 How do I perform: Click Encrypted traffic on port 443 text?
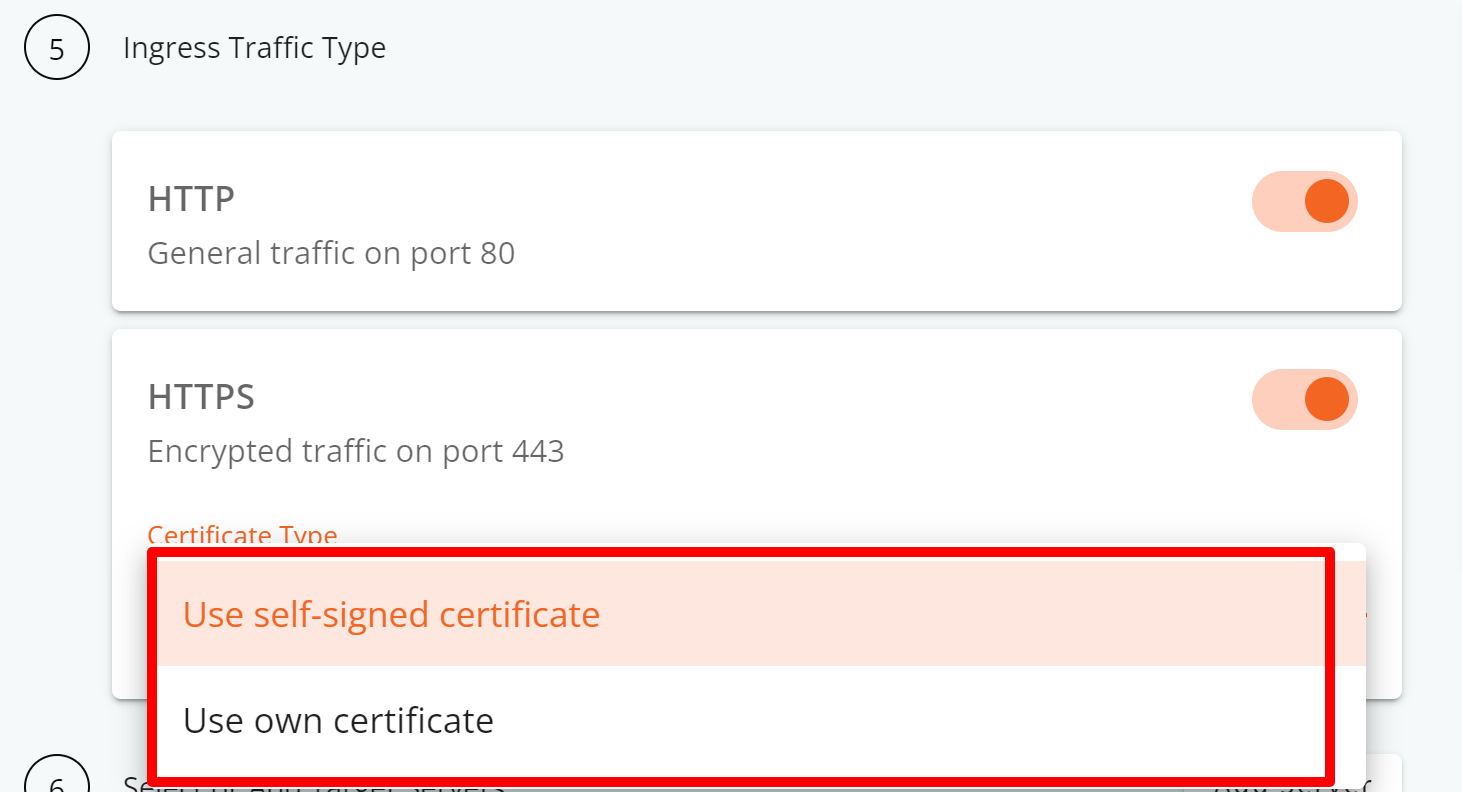(356, 451)
